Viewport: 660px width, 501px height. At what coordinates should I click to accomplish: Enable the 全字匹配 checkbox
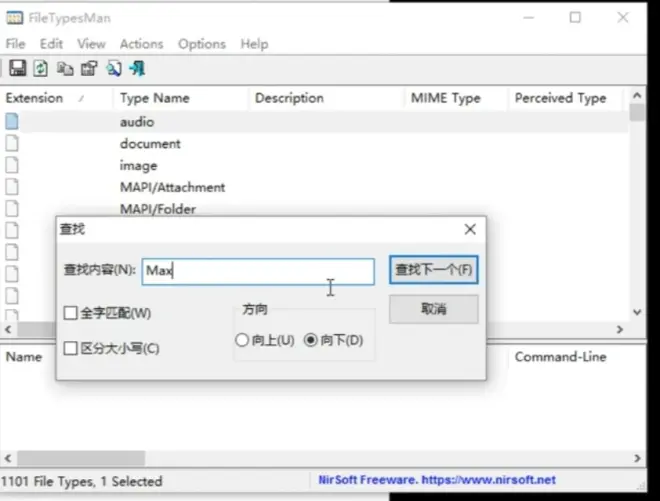point(71,314)
